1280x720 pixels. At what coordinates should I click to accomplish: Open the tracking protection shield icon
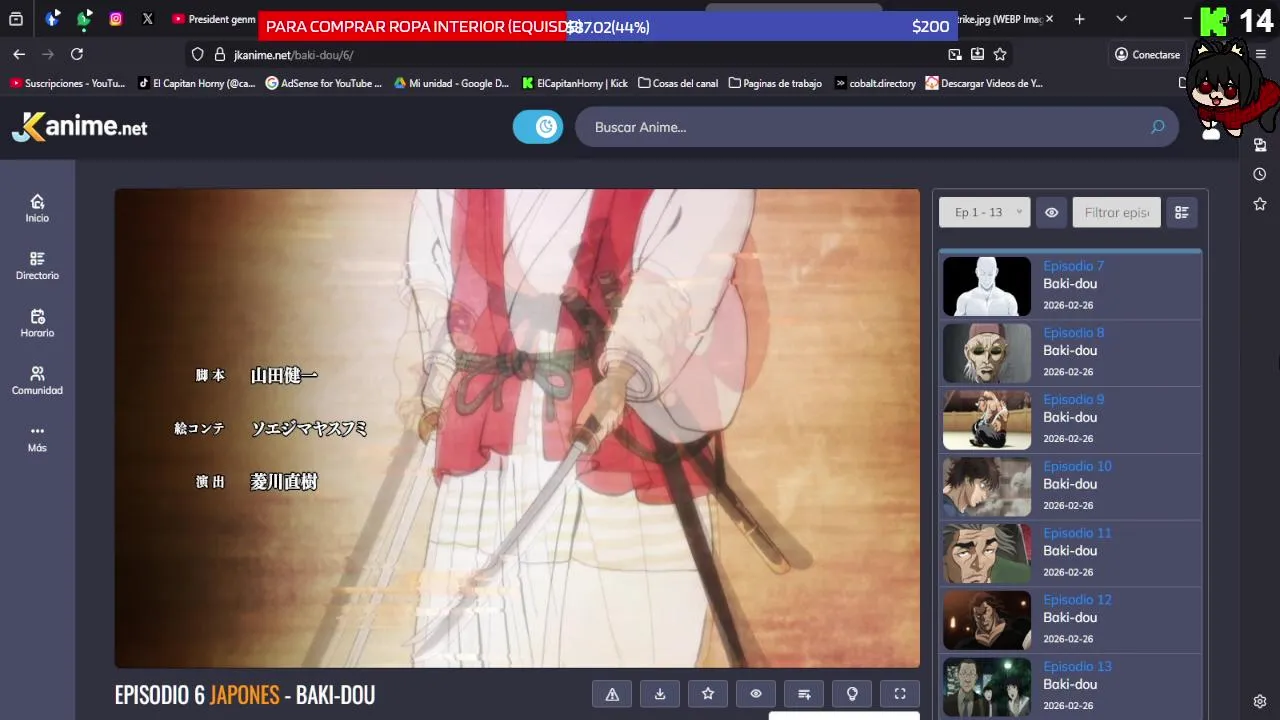198,55
